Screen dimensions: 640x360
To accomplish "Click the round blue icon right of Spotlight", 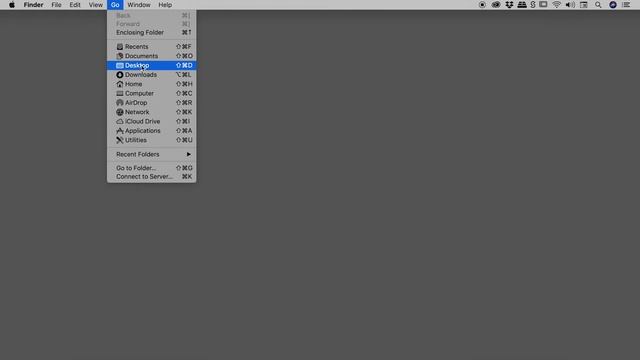I will tap(613, 5).
